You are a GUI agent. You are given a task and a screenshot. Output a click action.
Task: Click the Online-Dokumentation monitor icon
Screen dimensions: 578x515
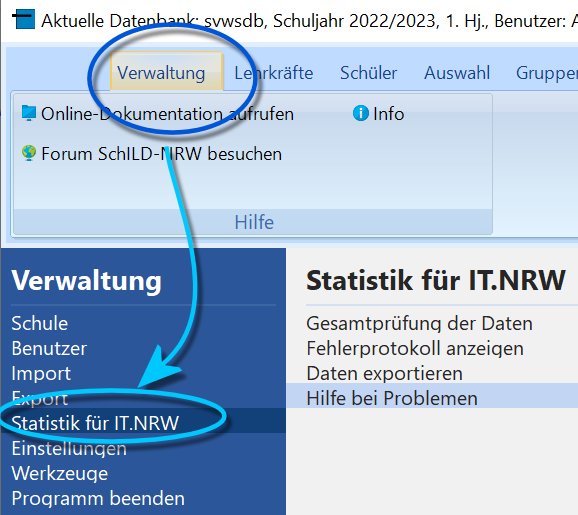29,113
